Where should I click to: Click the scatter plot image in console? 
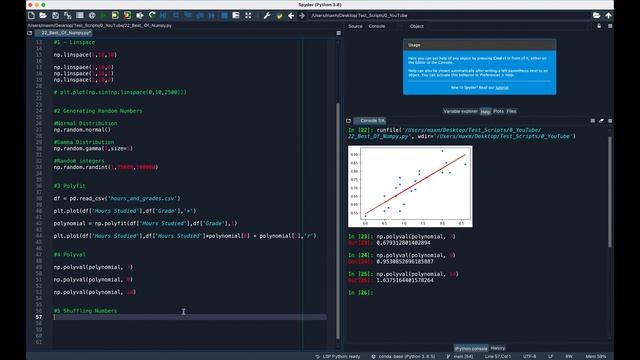[x=410, y=187]
